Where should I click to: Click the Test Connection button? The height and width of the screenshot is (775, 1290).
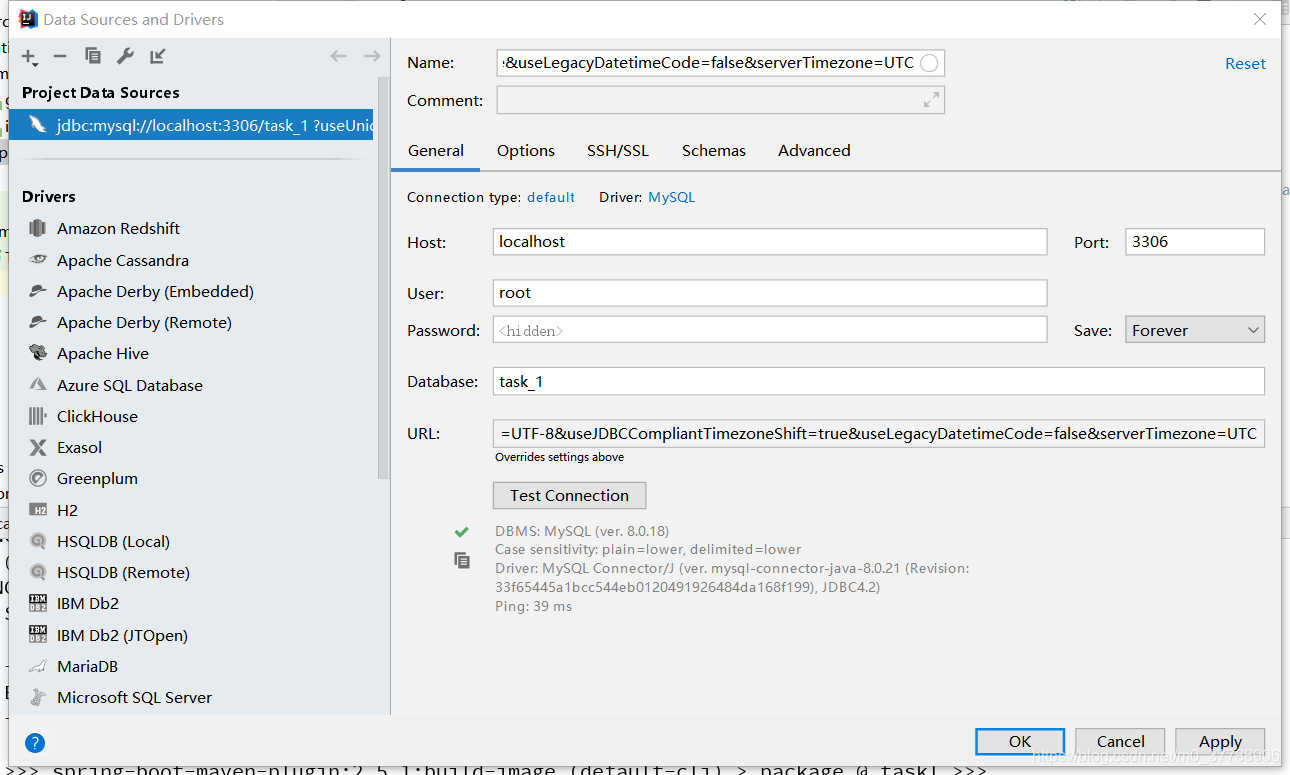click(569, 495)
